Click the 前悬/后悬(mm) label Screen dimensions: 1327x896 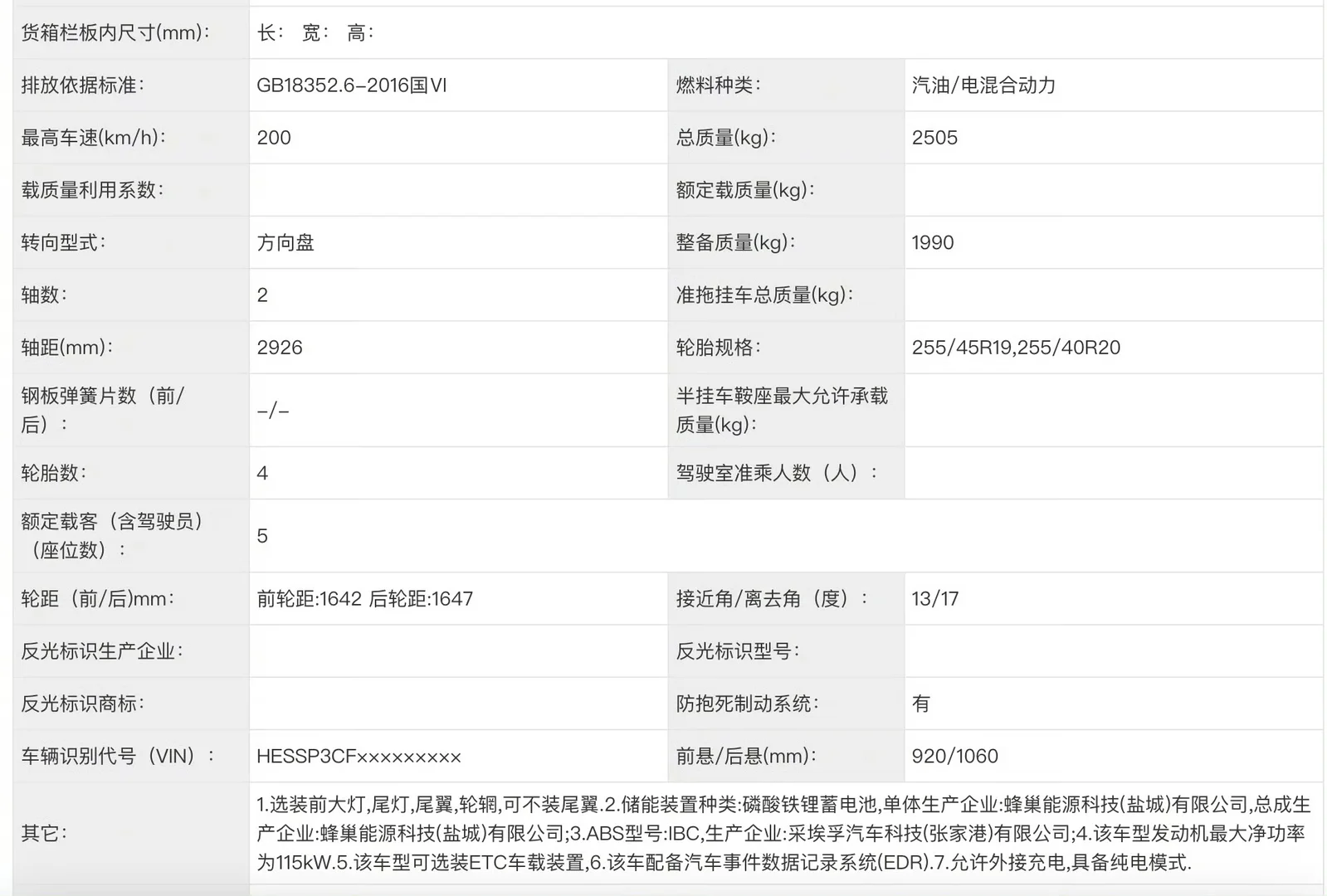point(746,757)
